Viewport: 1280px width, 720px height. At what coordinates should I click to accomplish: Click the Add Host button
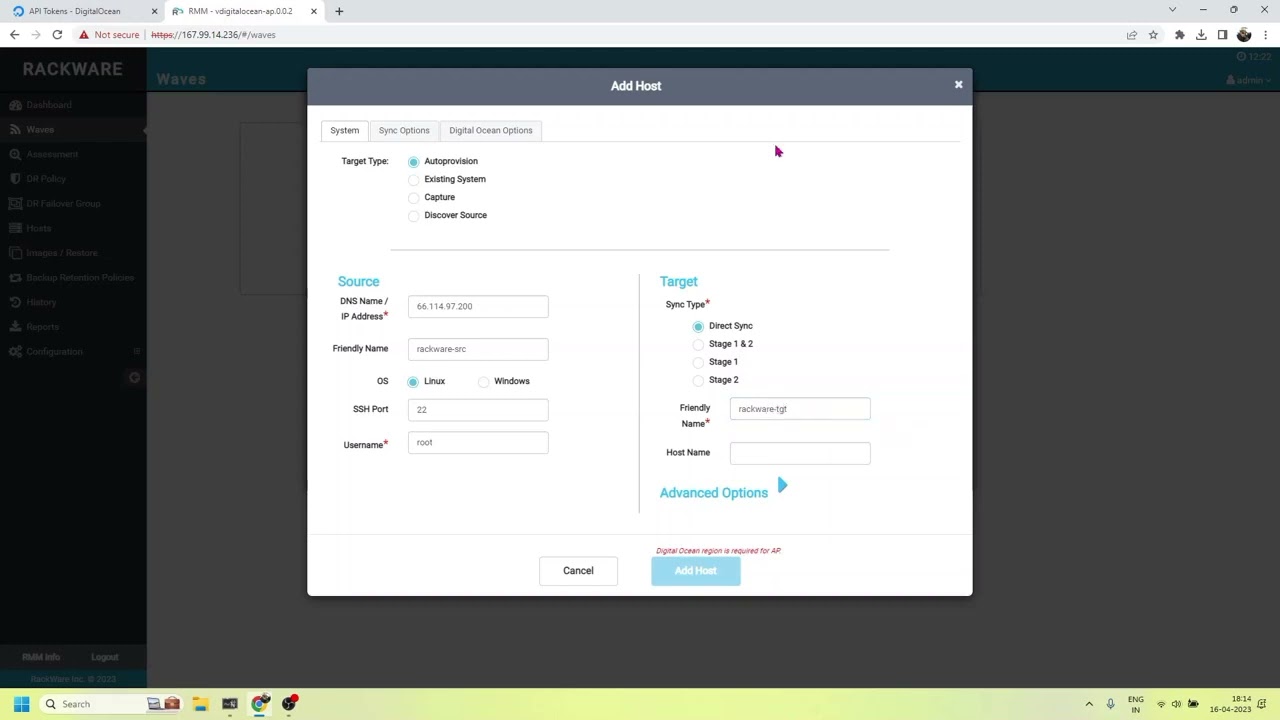click(696, 571)
